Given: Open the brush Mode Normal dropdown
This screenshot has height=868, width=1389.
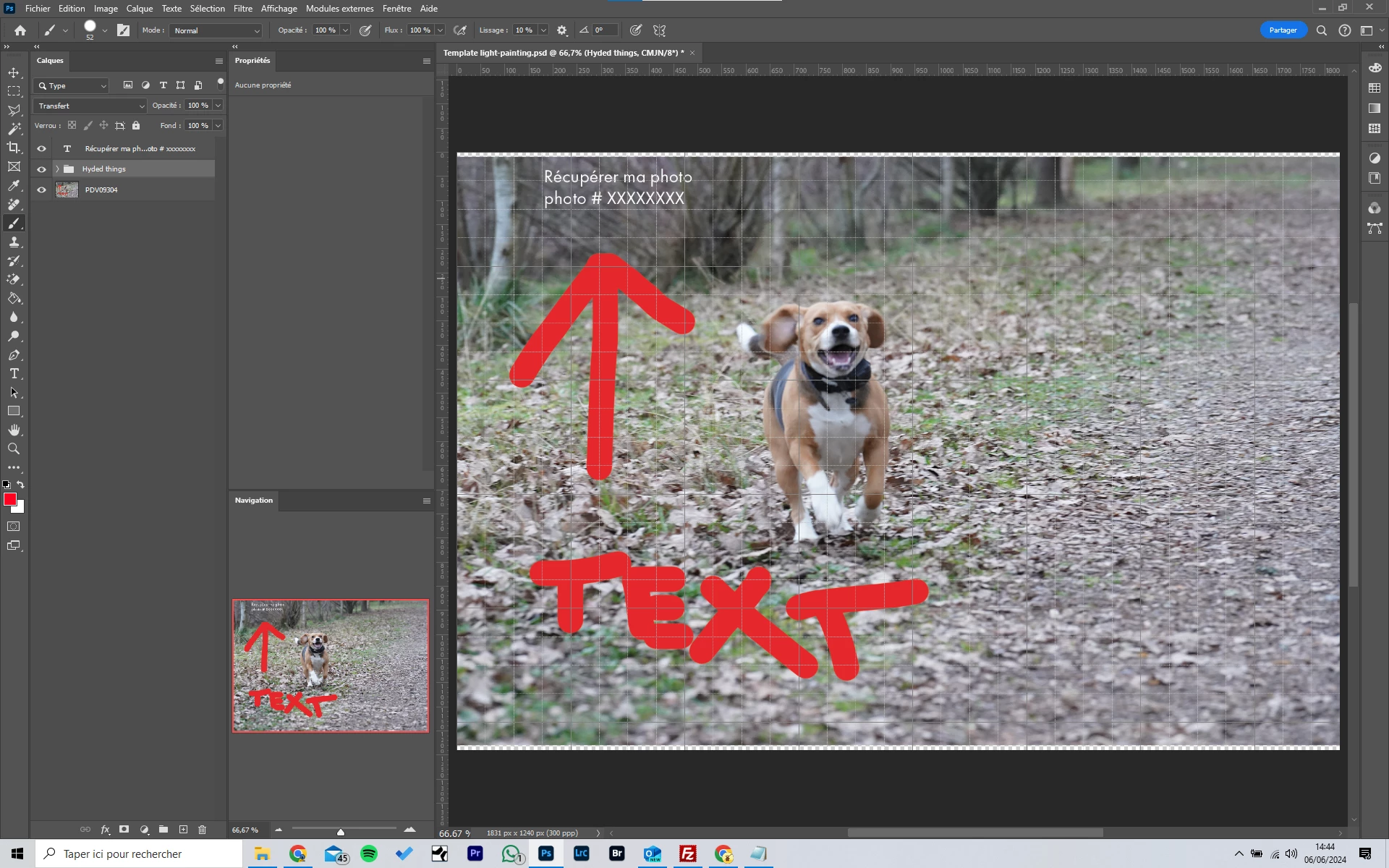Looking at the screenshot, I should (216, 30).
